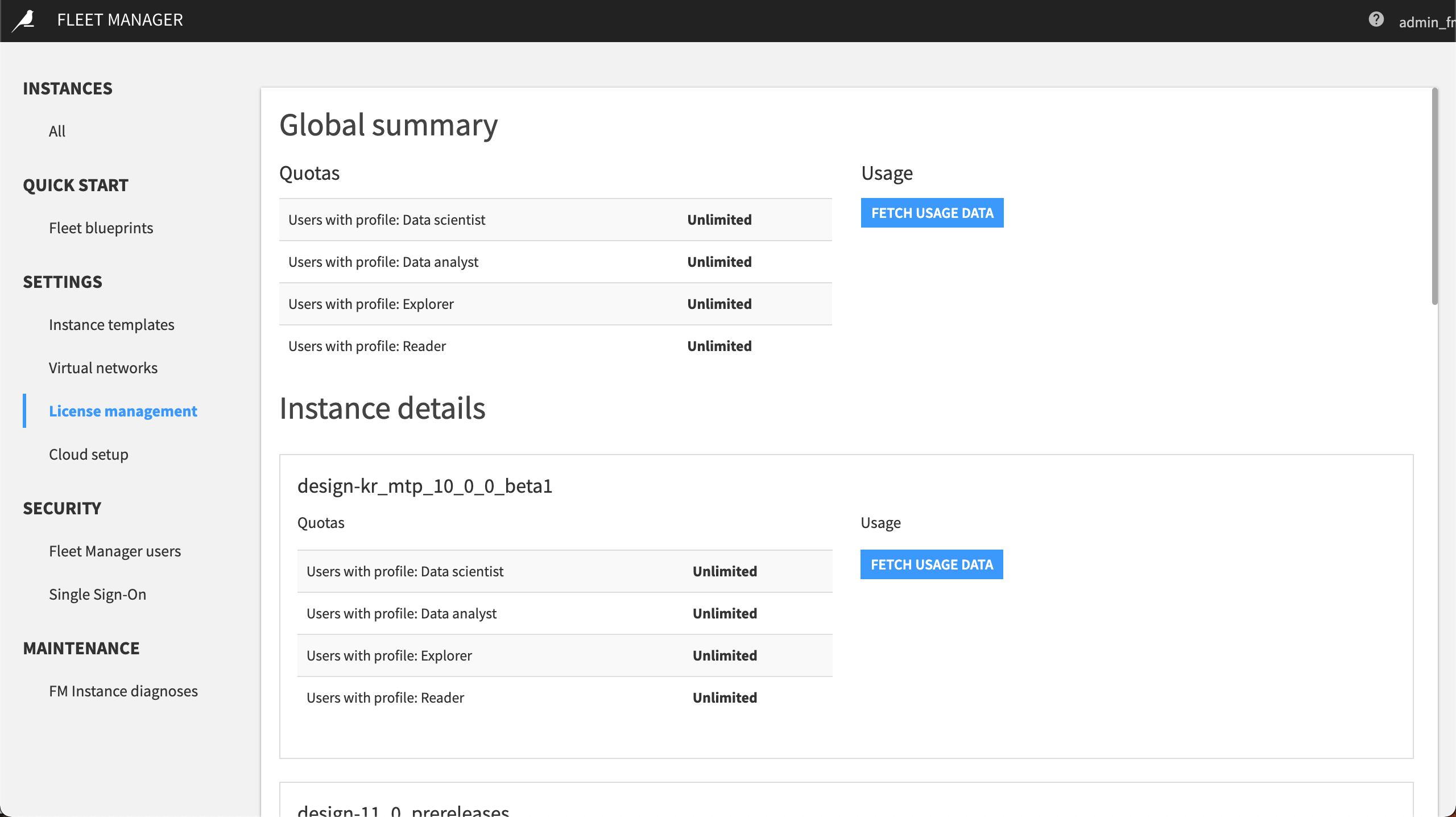The width and height of the screenshot is (1456, 817).
Task: Click the Settings section header
Action: [62, 281]
